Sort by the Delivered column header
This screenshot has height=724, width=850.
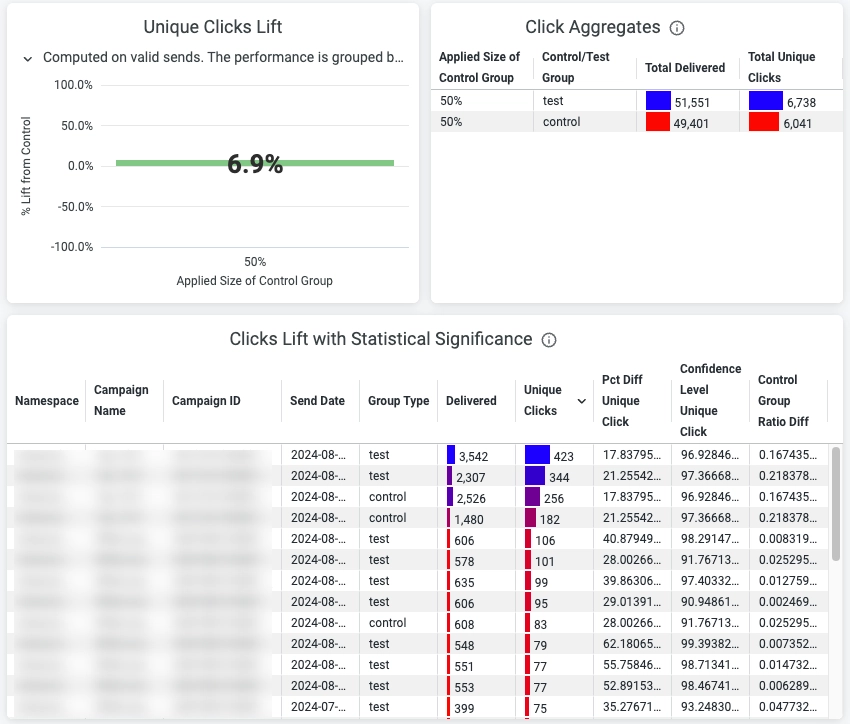[x=471, y=400]
